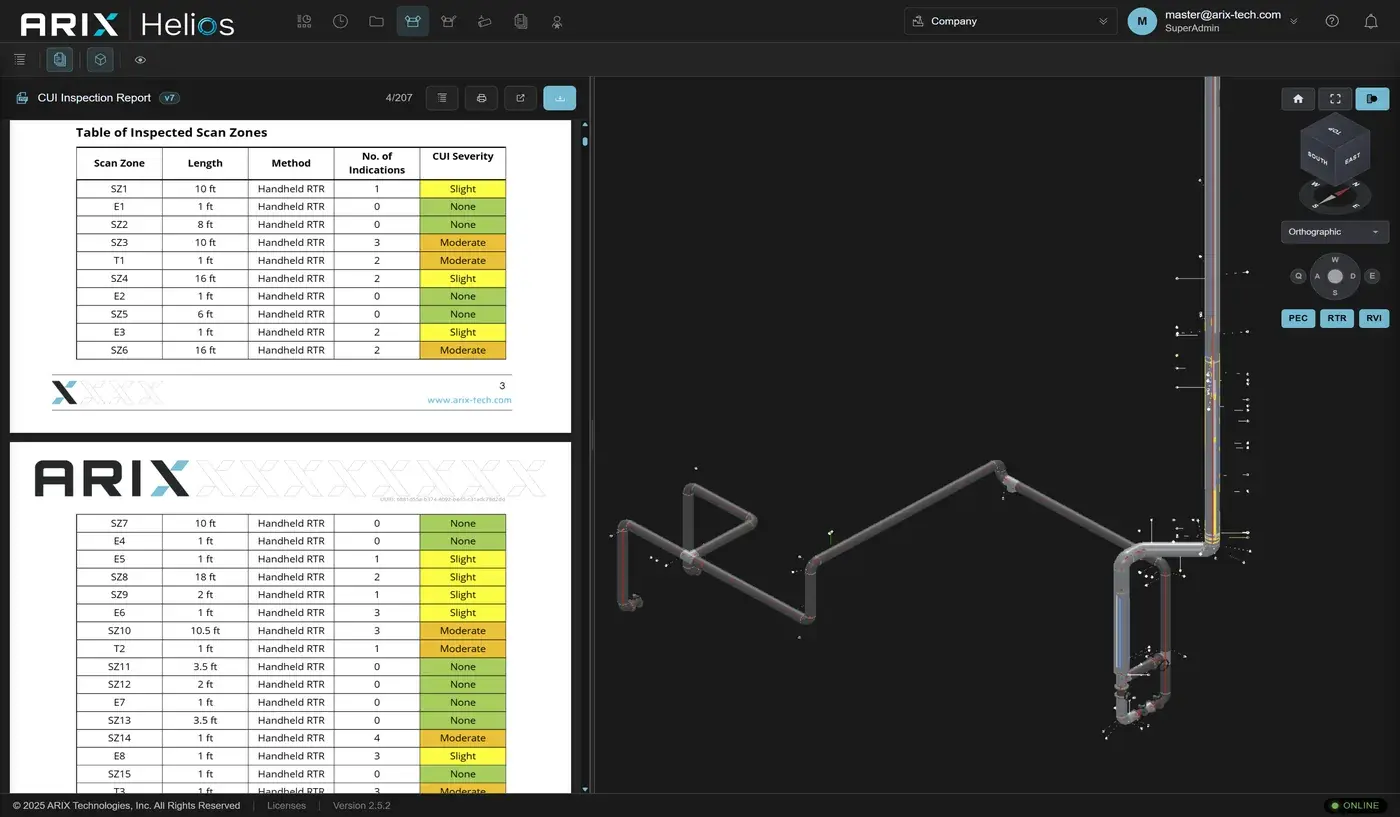1400x817 pixels.
Task: Toggle the PEC data filter
Action: click(1298, 318)
